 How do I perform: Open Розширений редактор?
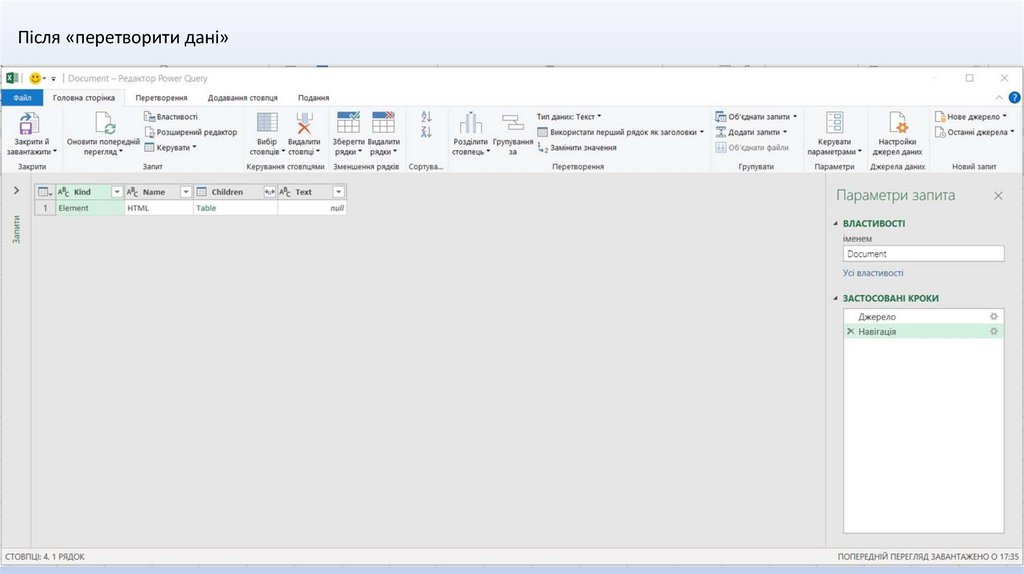point(191,132)
